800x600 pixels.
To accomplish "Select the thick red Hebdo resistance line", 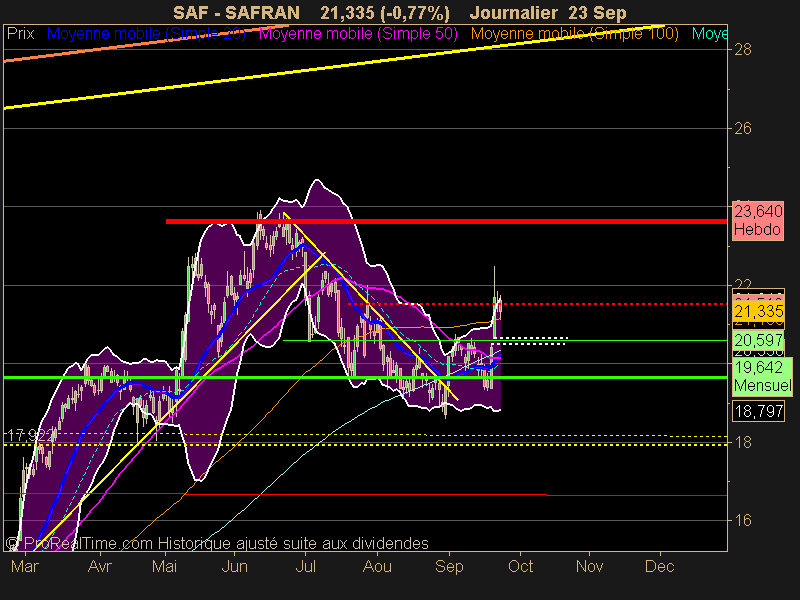I will click(x=446, y=221).
